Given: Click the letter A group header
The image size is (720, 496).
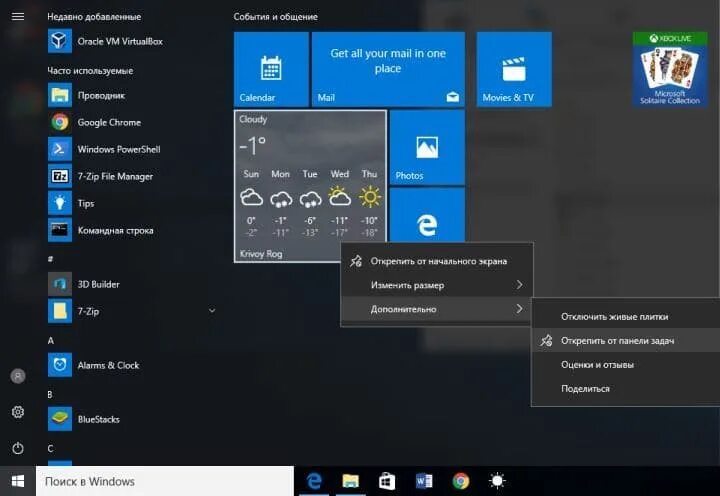Looking at the screenshot, I should (51, 340).
